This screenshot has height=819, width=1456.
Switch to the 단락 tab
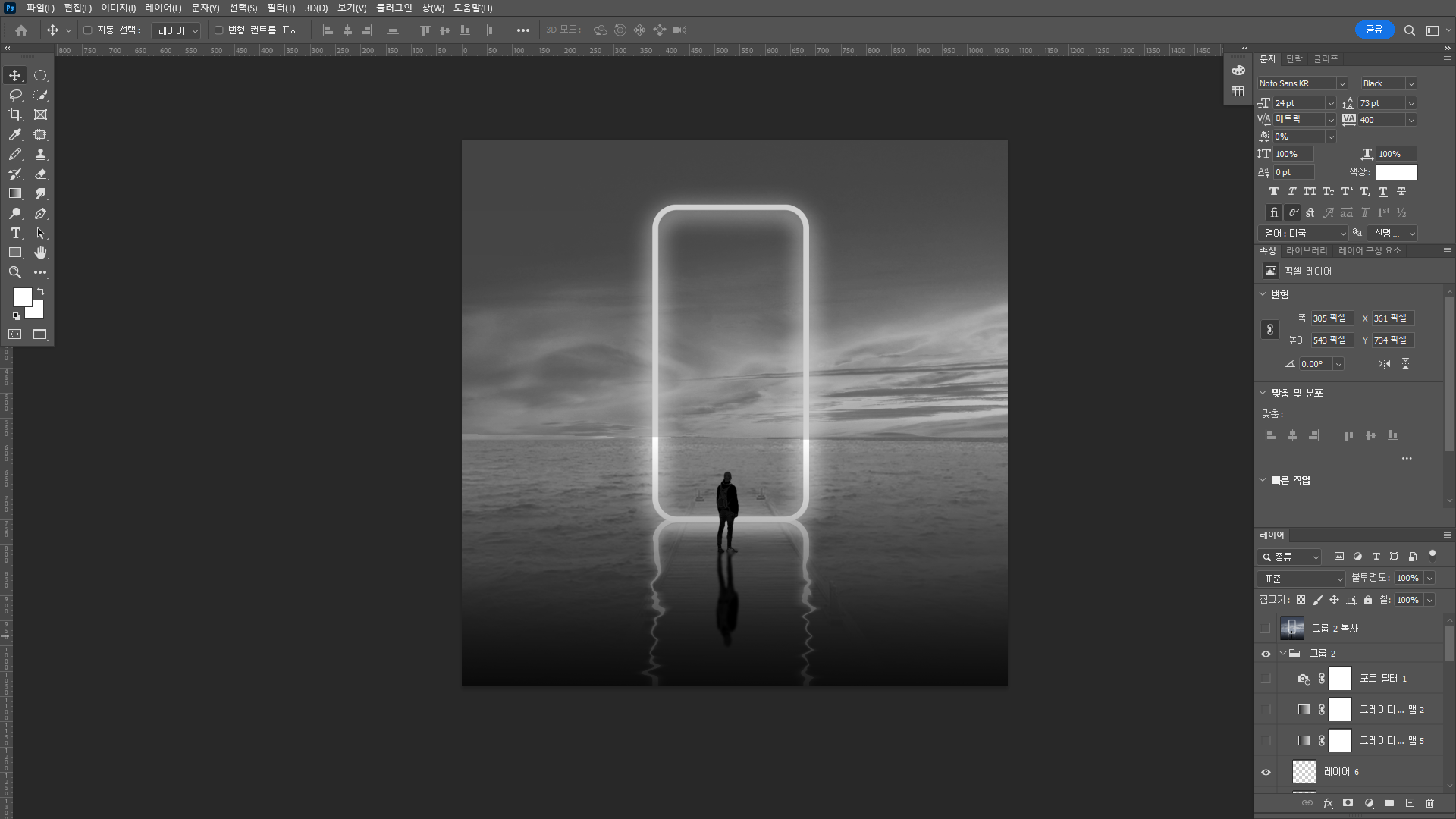(x=1294, y=59)
